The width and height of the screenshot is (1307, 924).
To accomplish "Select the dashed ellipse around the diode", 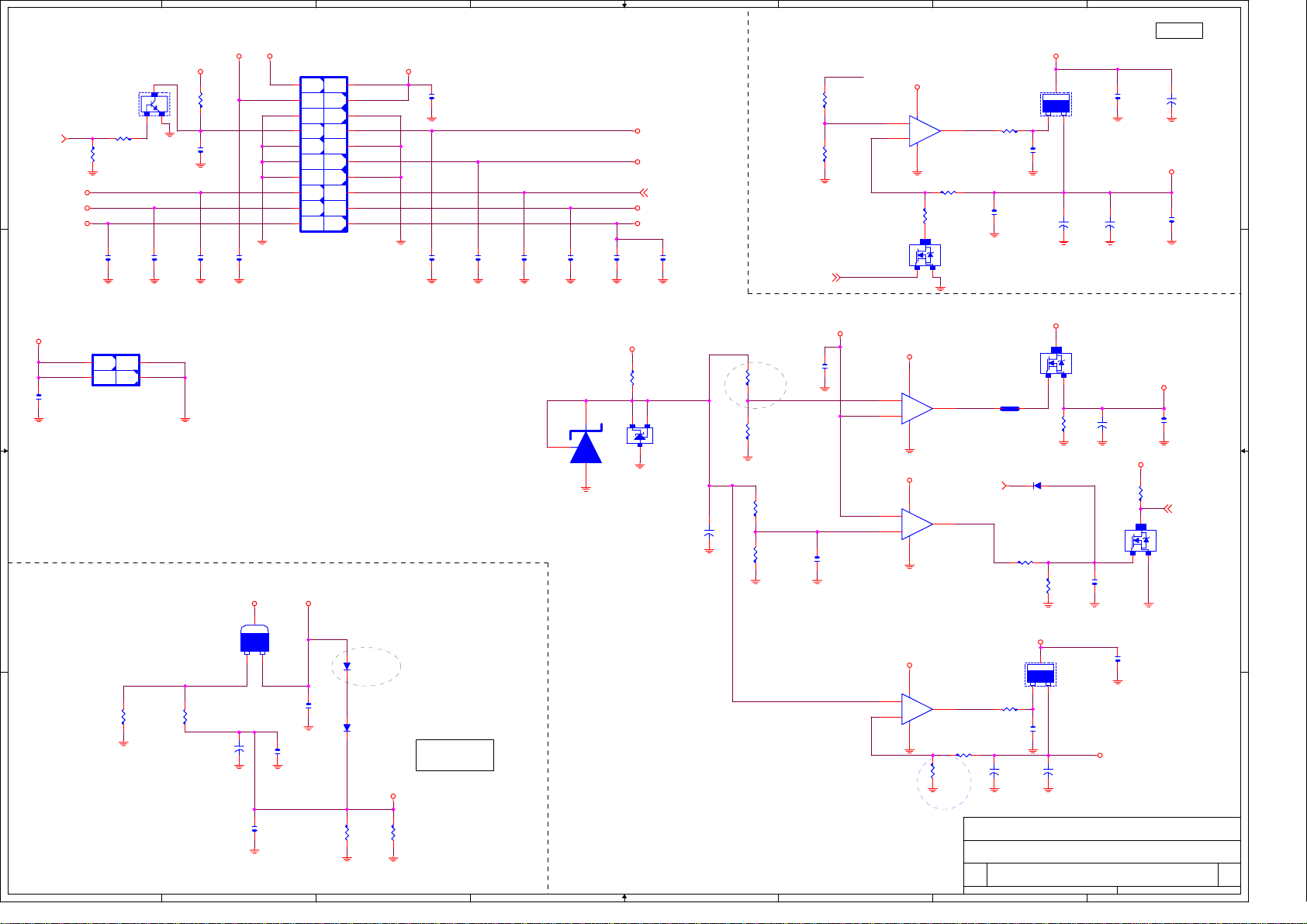I will click(366, 666).
